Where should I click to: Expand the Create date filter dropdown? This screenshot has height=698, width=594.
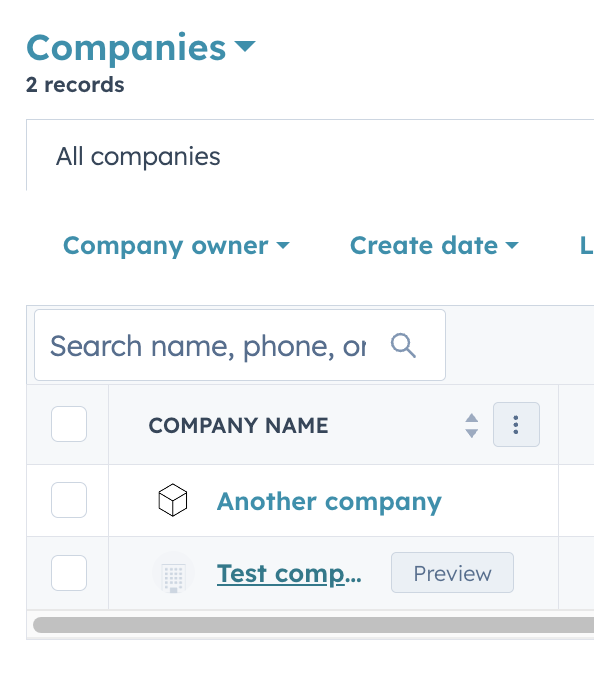pos(434,246)
